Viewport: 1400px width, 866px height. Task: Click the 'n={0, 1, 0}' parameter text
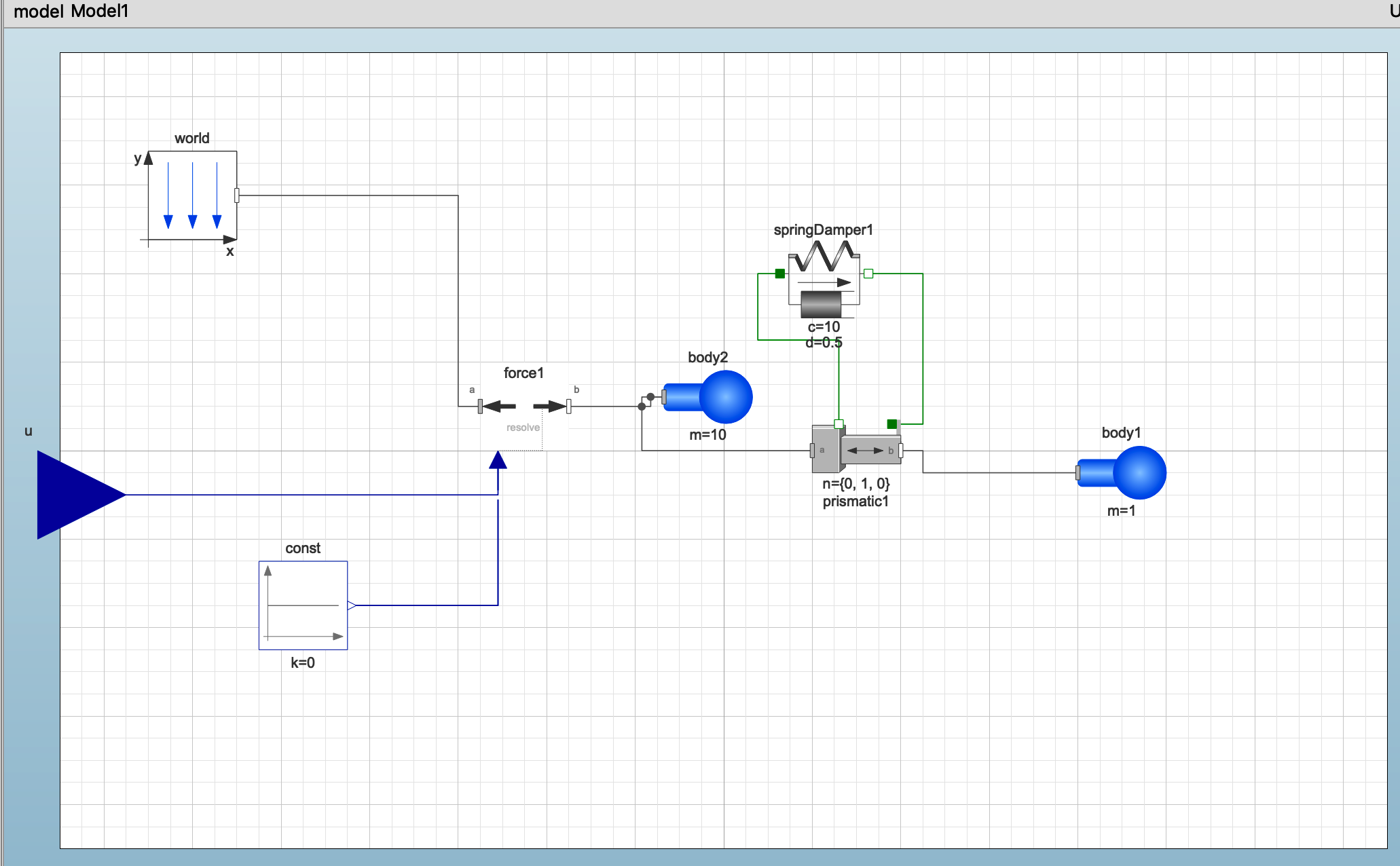(855, 484)
